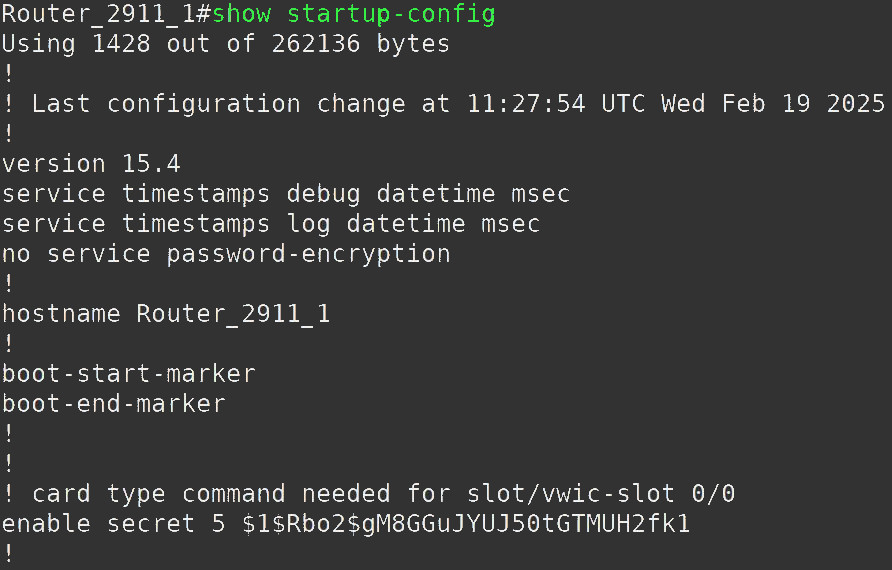
Task: Click the green 'show startup-config' command text
Action: pos(354,14)
